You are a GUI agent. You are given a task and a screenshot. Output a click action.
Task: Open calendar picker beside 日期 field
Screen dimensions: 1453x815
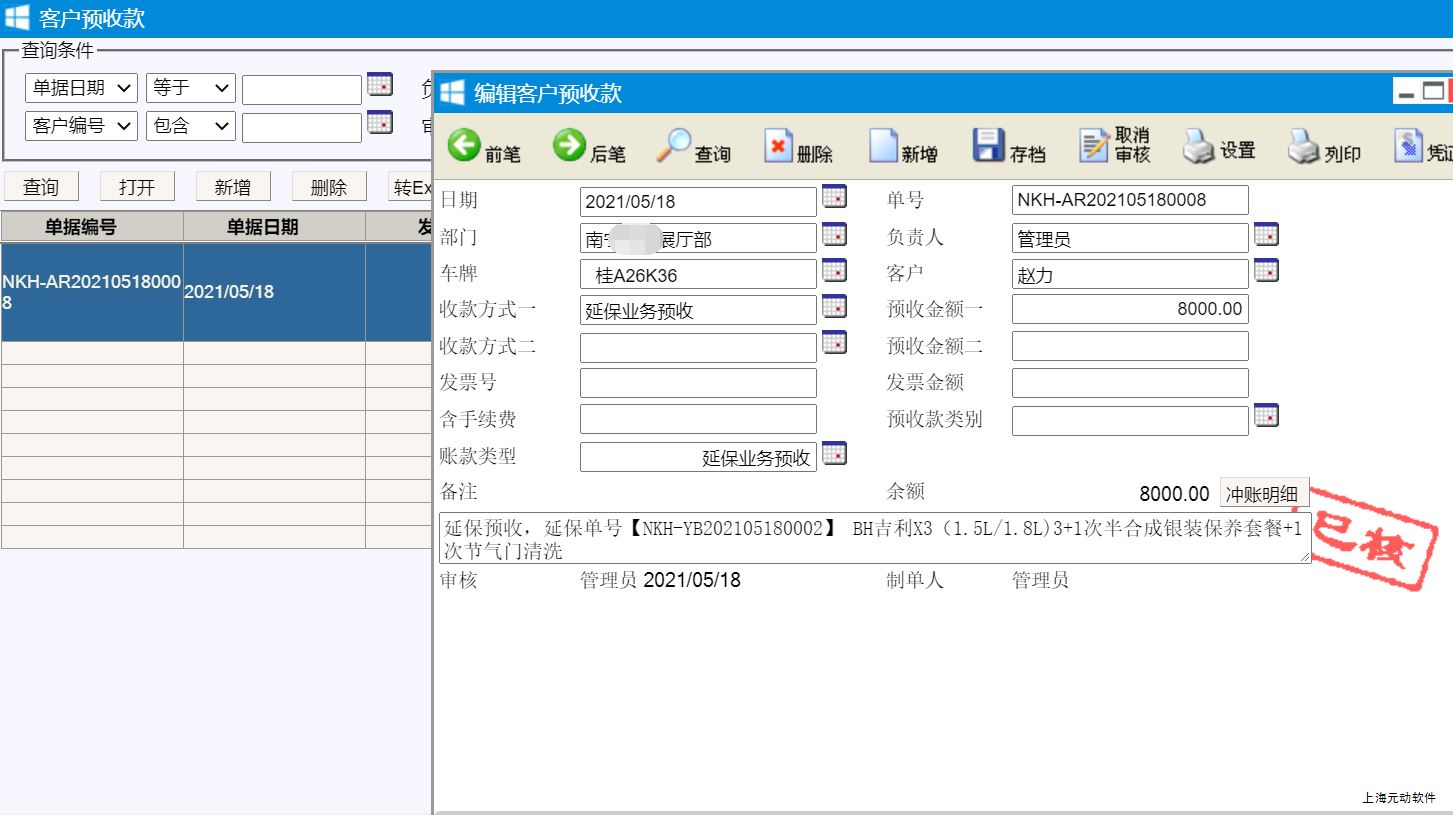coord(834,197)
